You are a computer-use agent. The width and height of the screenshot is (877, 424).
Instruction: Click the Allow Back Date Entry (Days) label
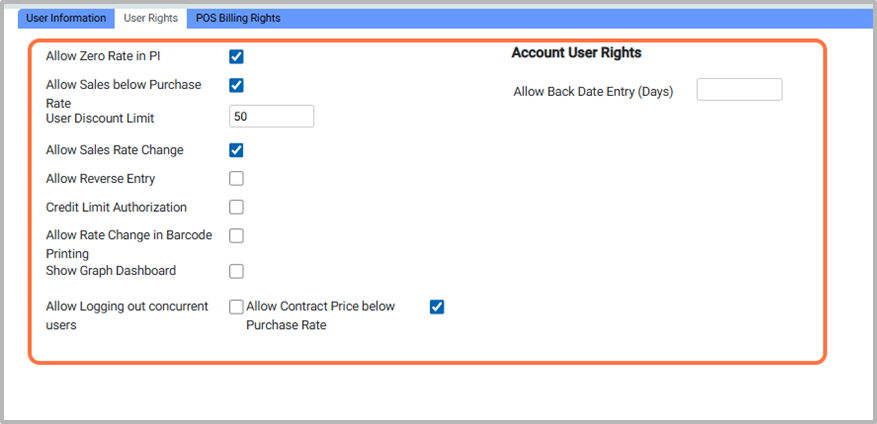pos(593,92)
